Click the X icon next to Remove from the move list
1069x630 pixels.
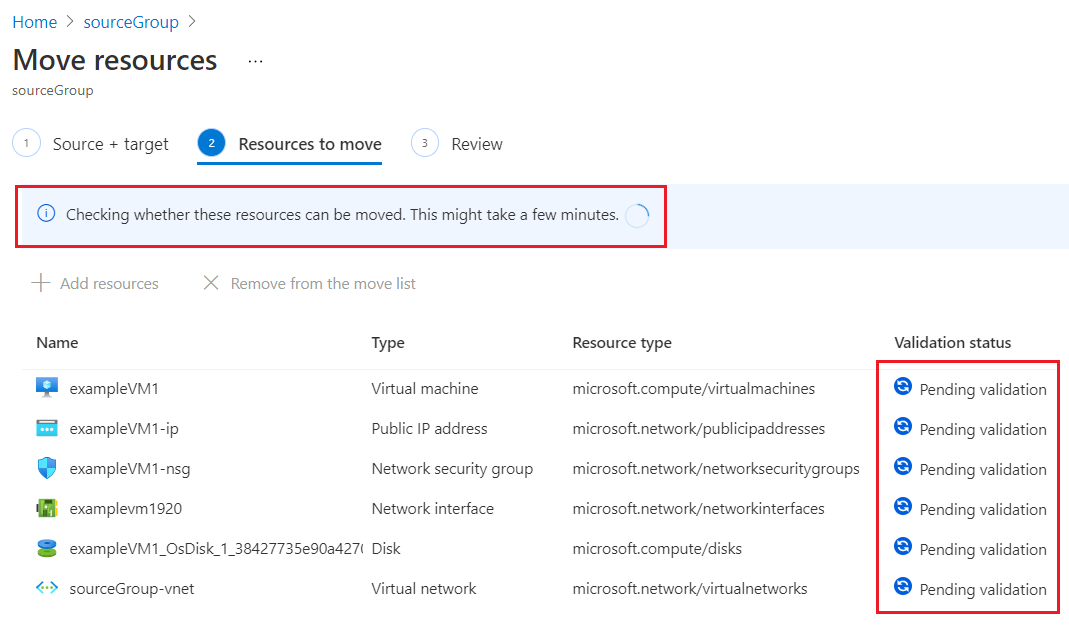[x=210, y=283]
